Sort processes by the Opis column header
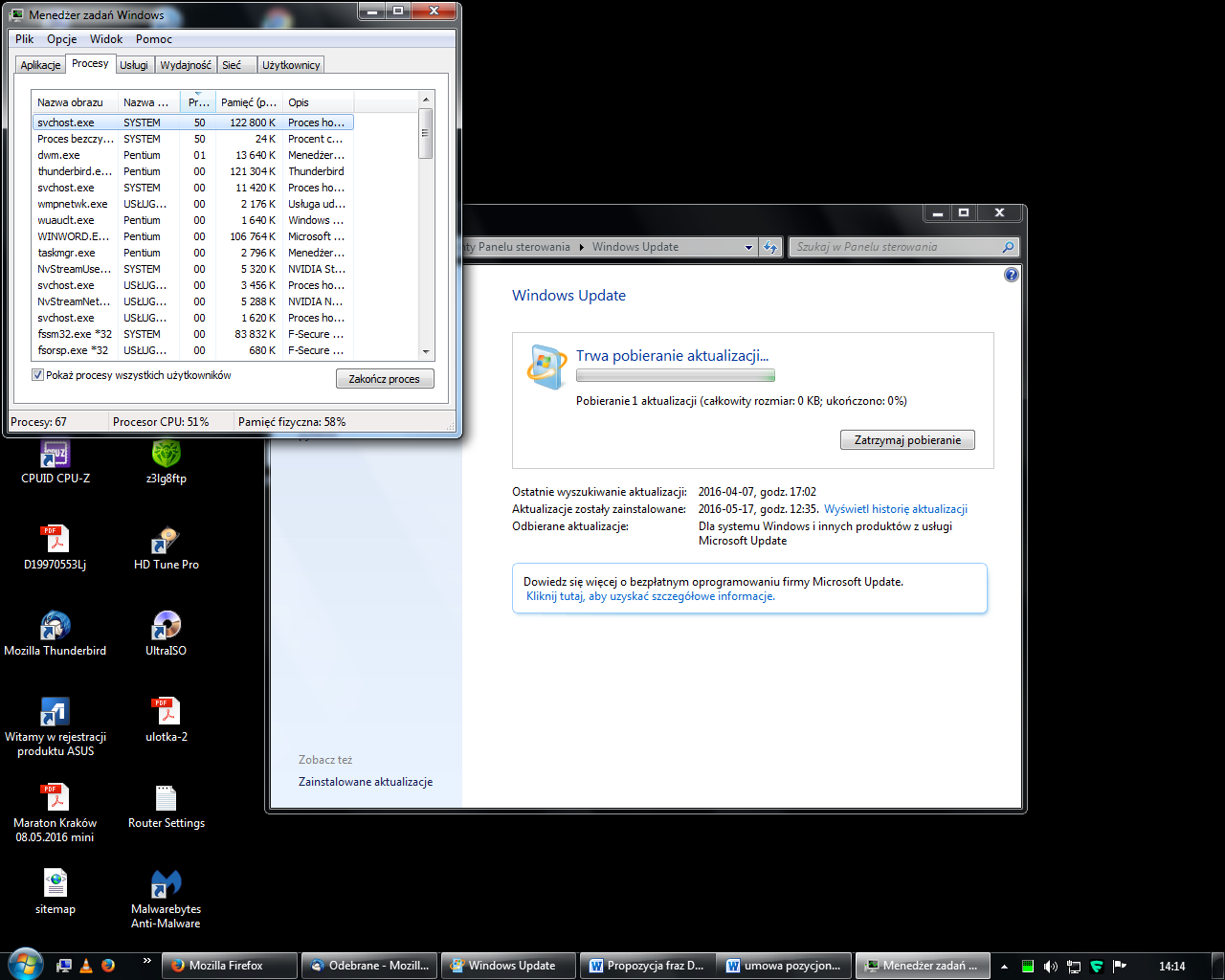This screenshot has height=980, width=1225. (319, 102)
